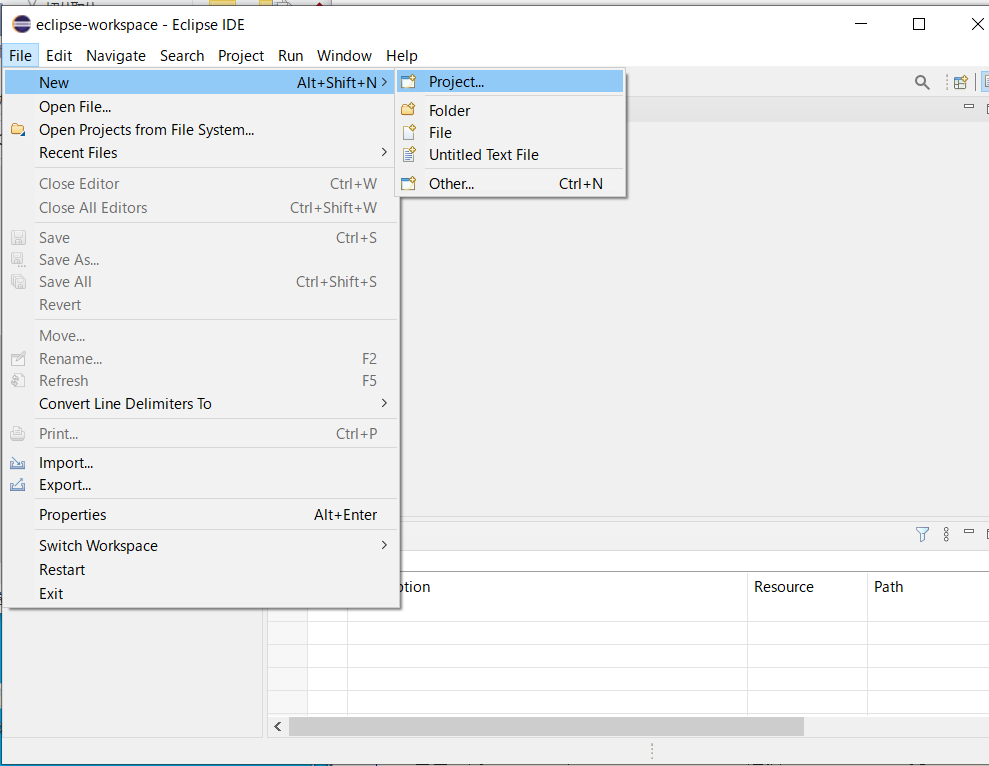Open the Problems view three-dots menu

[x=946, y=534]
